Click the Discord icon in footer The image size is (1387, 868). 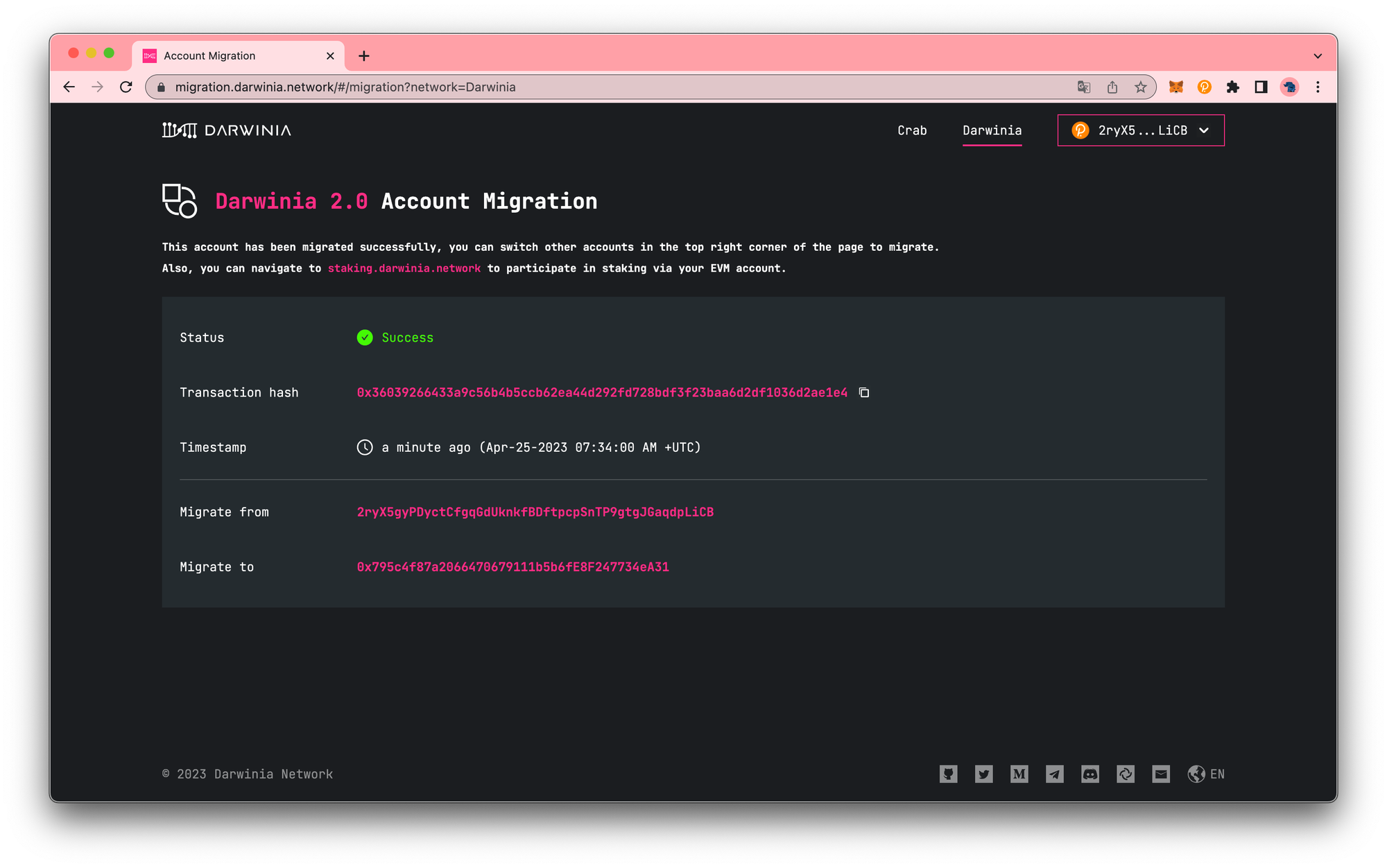pyautogui.click(x=1090, y=774)
